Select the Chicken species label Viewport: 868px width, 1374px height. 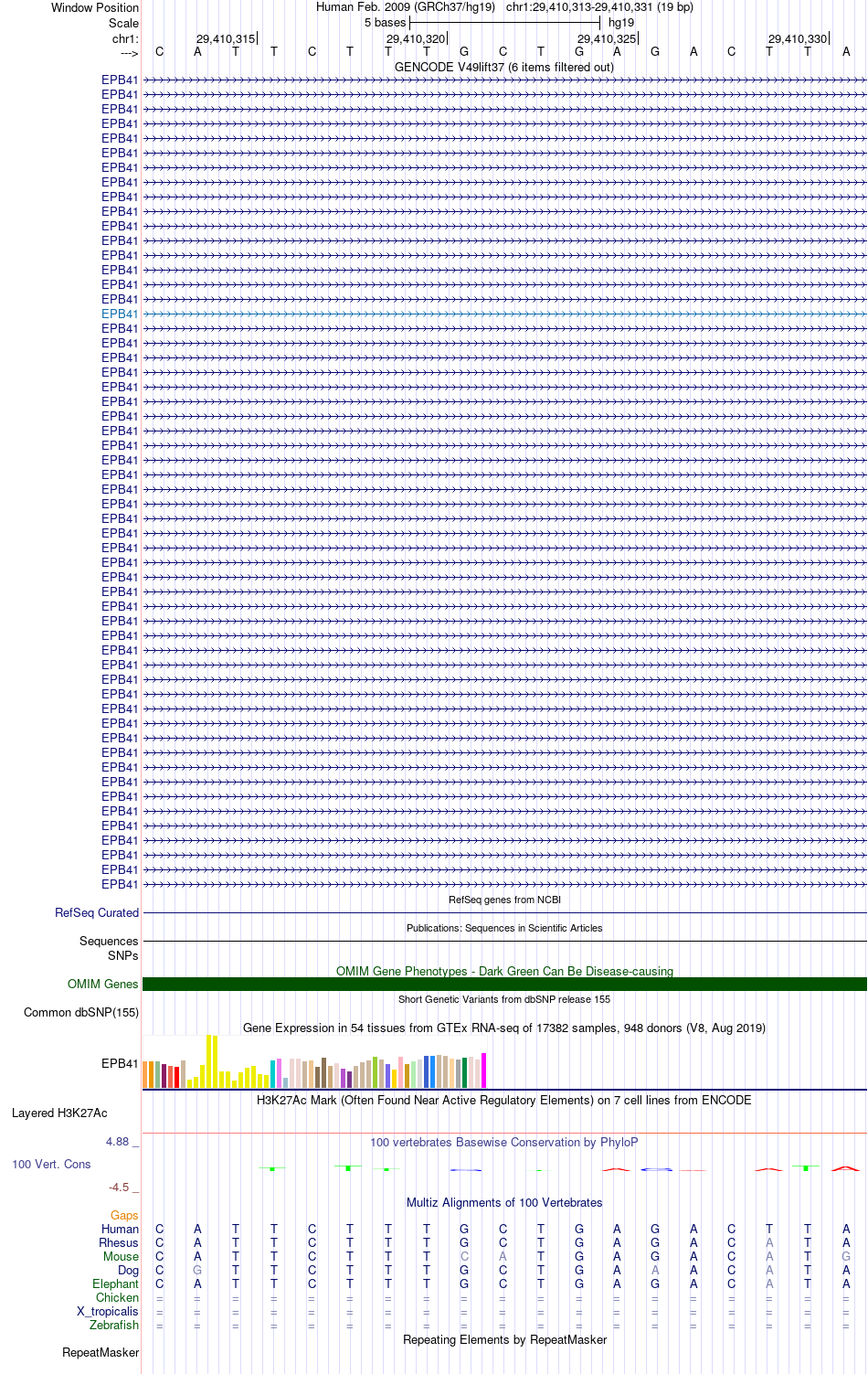117,1297
